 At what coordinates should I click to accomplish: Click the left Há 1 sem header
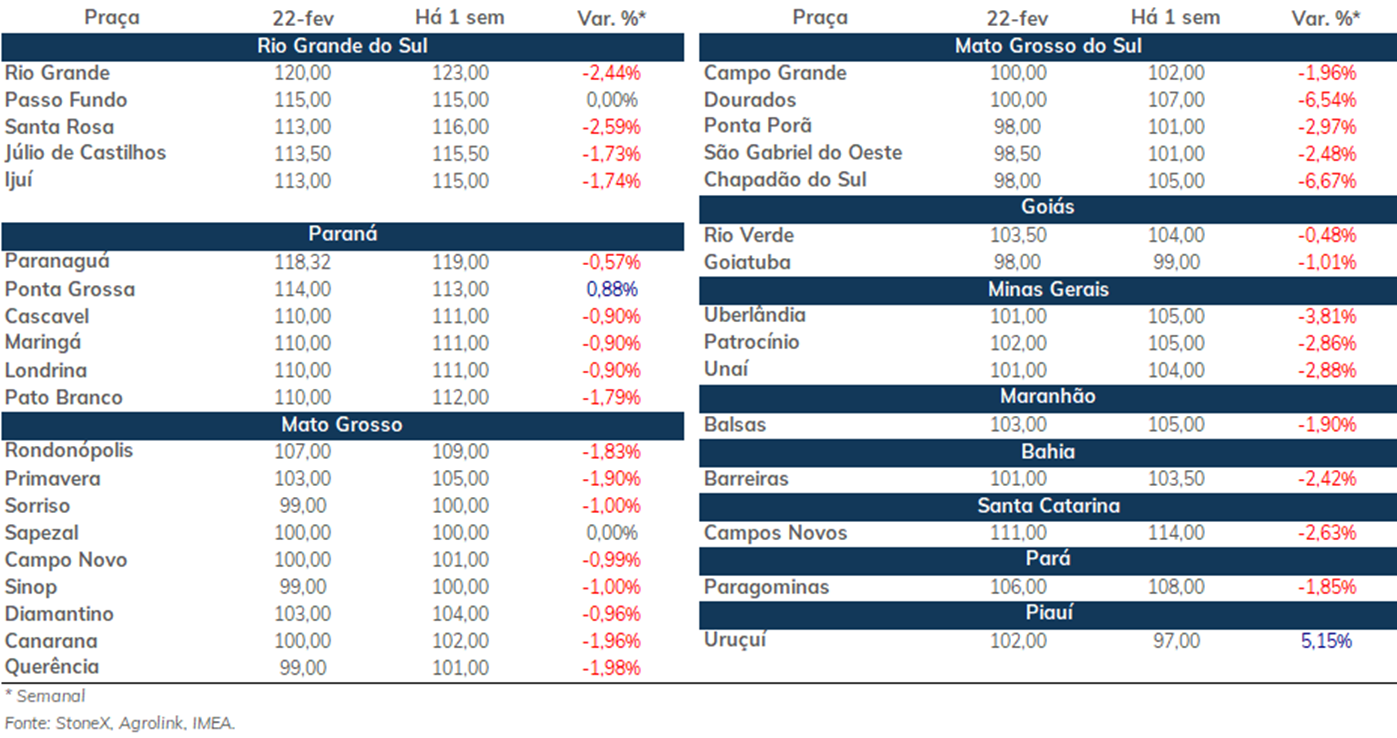(x=460, y=18)
